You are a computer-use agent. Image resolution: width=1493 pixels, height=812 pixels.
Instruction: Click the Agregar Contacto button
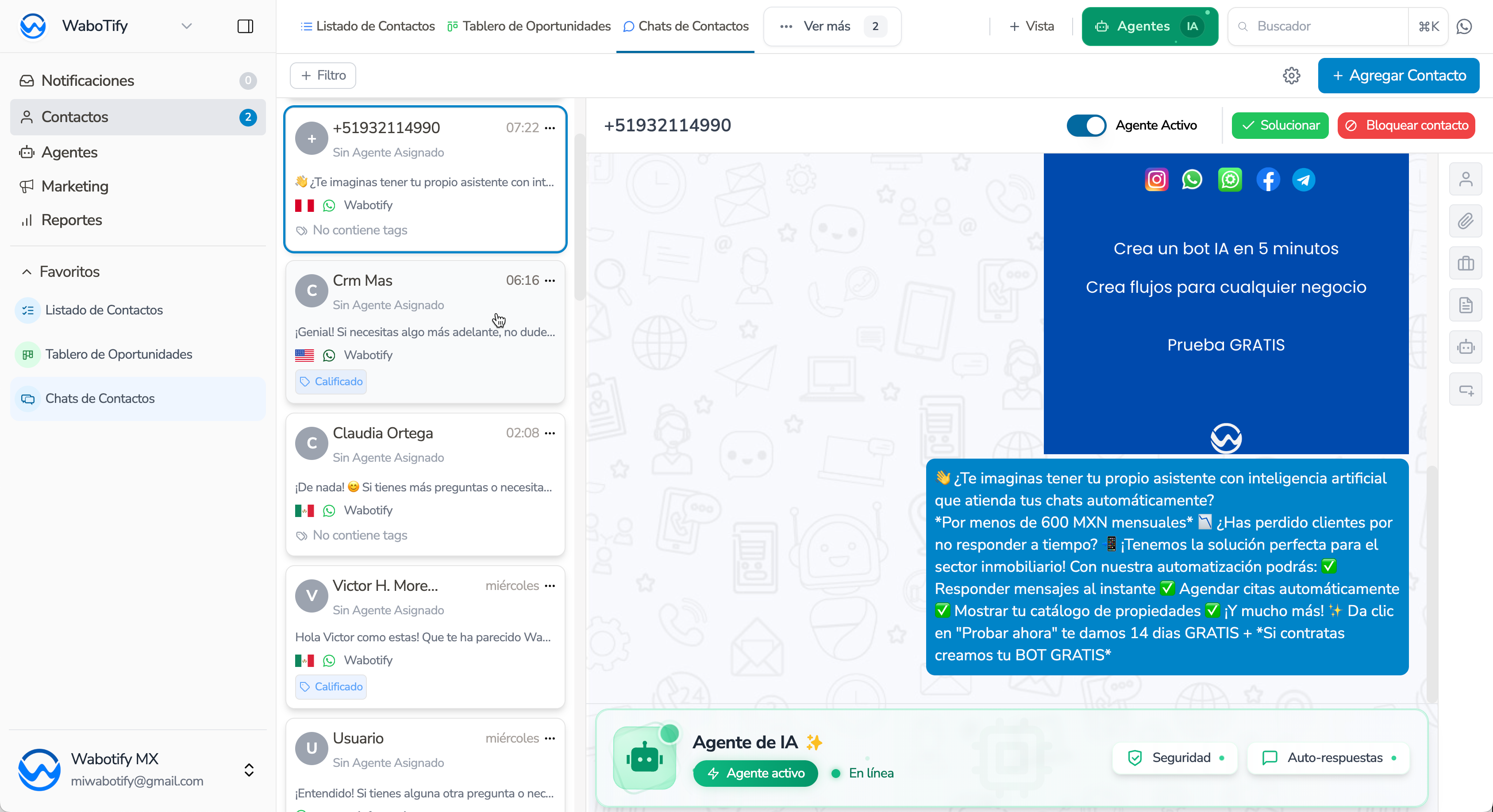pos(1399,75)
